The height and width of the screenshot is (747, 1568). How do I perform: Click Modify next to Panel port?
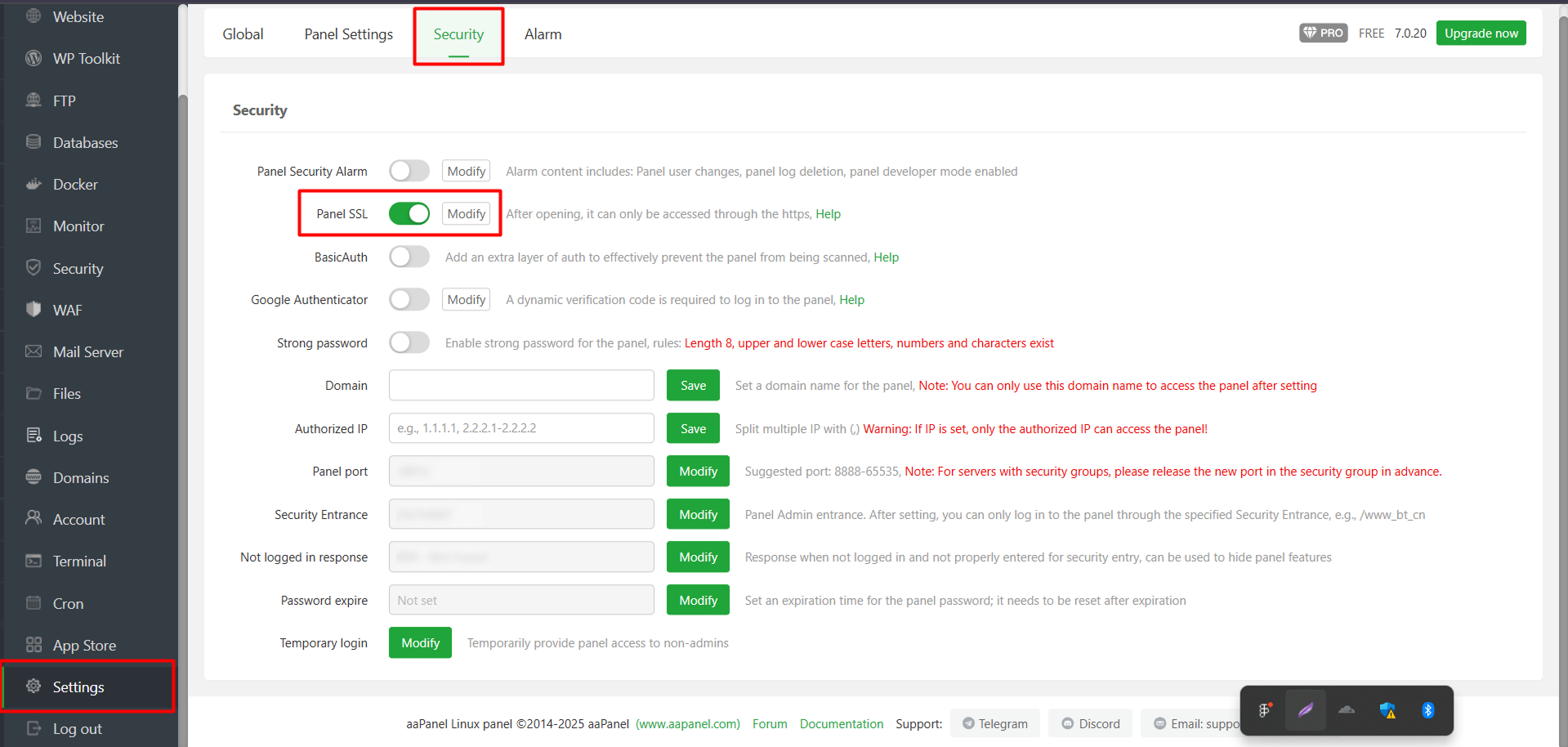698,472
